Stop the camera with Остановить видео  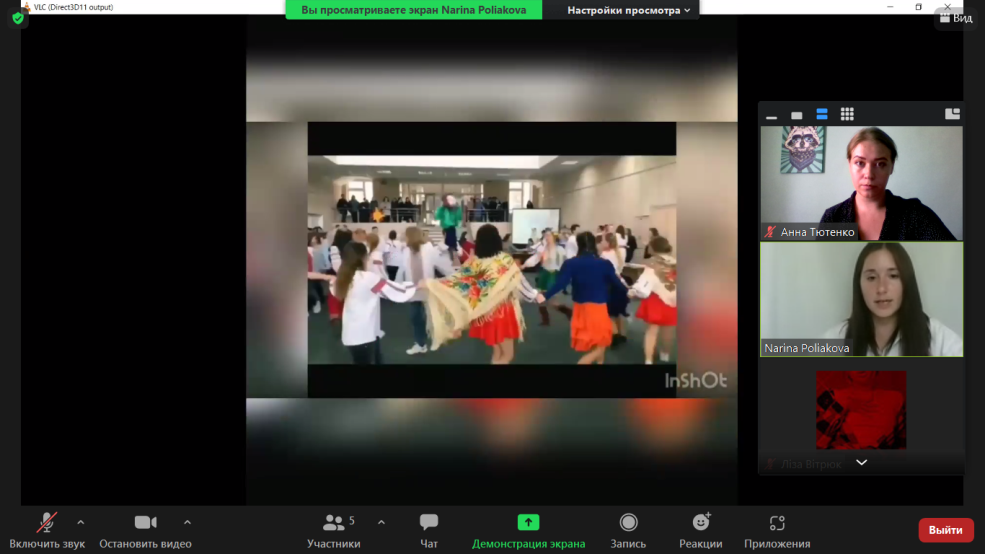pyautogui.click(x=145, y=530)
